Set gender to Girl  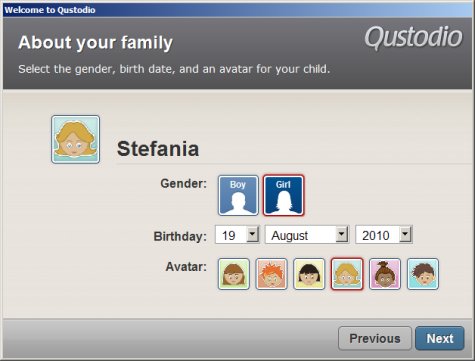pyautogui.click(x=283, y=195)
